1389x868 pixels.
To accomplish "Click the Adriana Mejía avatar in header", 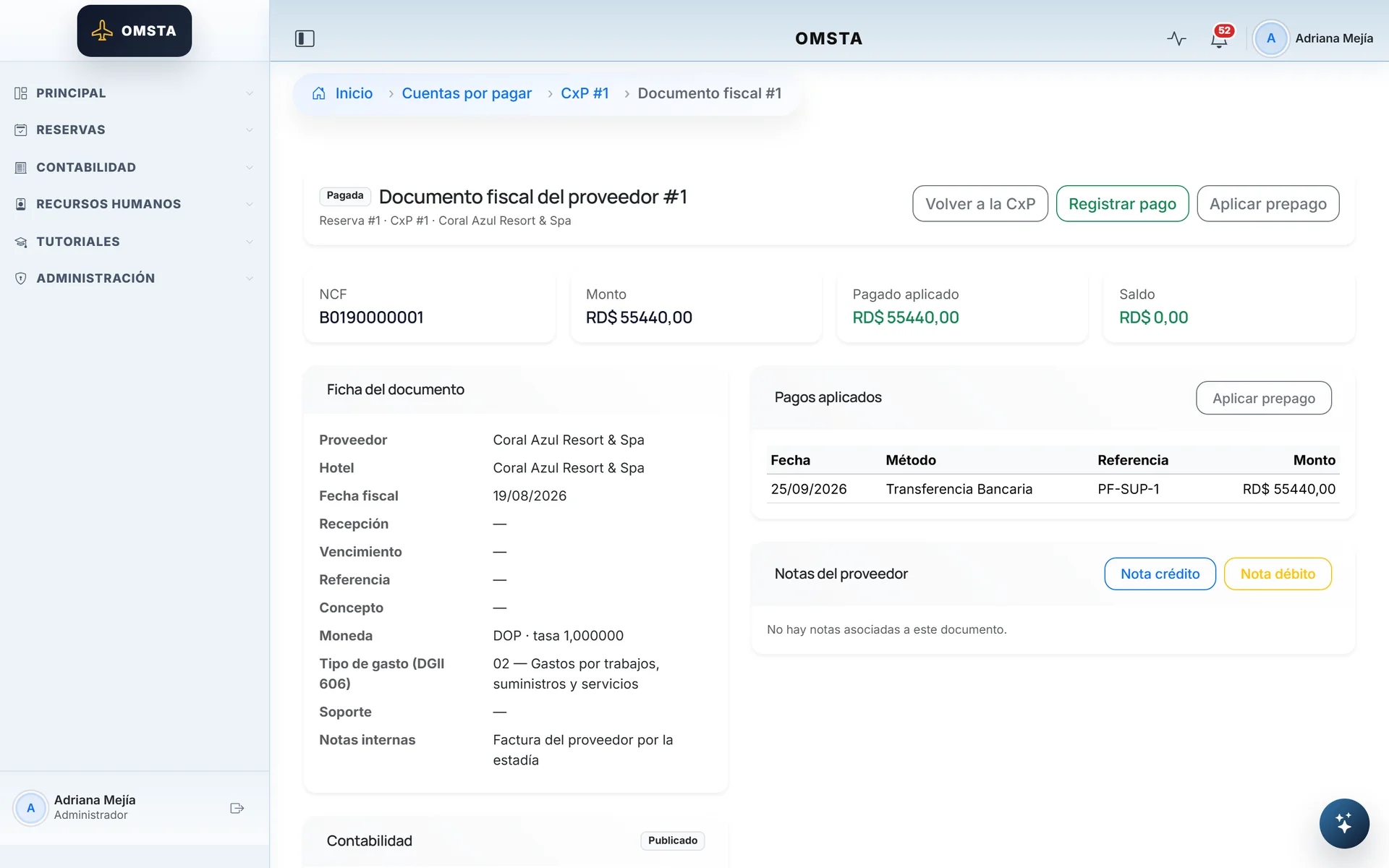I will tap(1270, 38).
